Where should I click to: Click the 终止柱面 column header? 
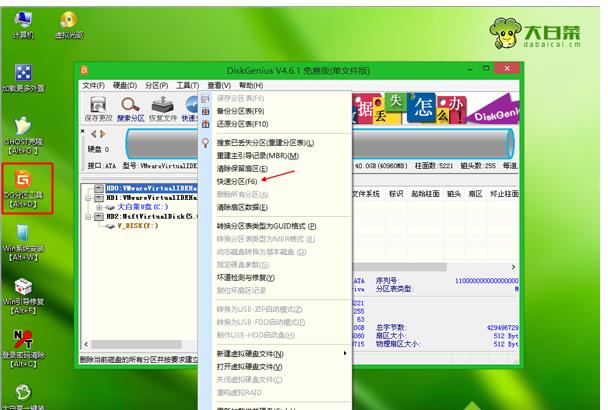pyautogui.click(x=504, y=194)
